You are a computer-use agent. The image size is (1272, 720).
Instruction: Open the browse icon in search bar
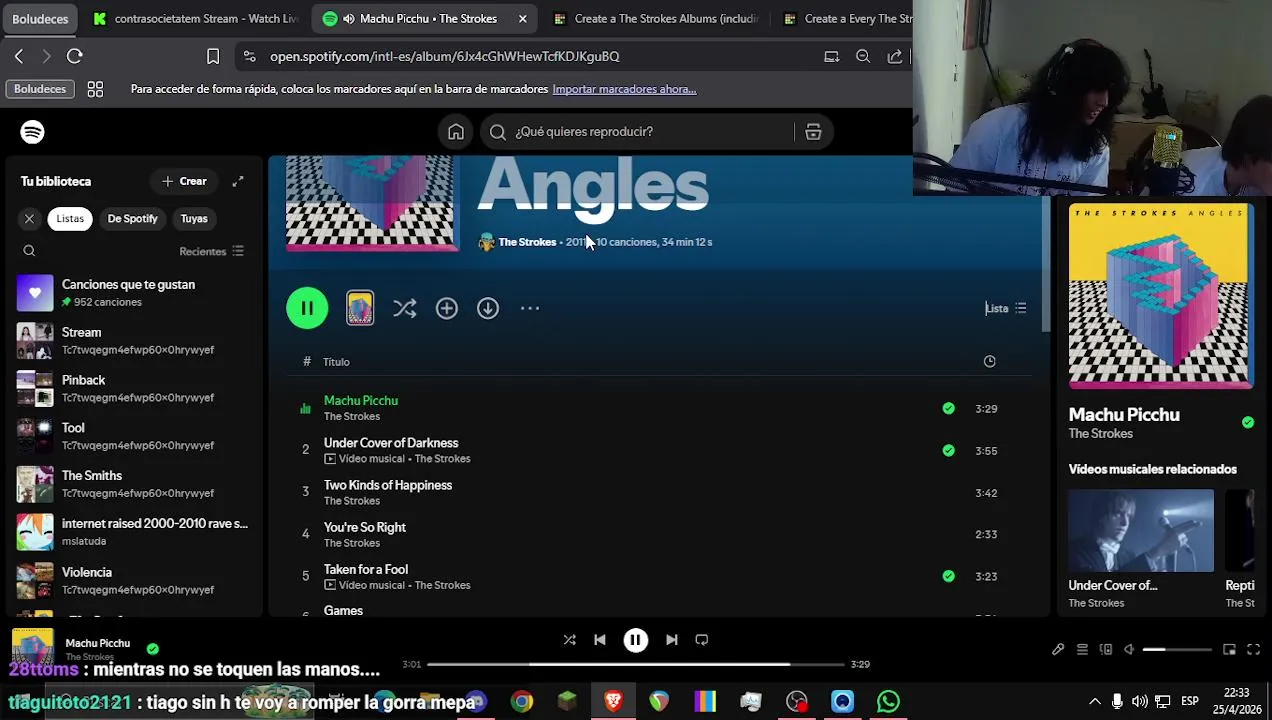[x=813, y=132]
